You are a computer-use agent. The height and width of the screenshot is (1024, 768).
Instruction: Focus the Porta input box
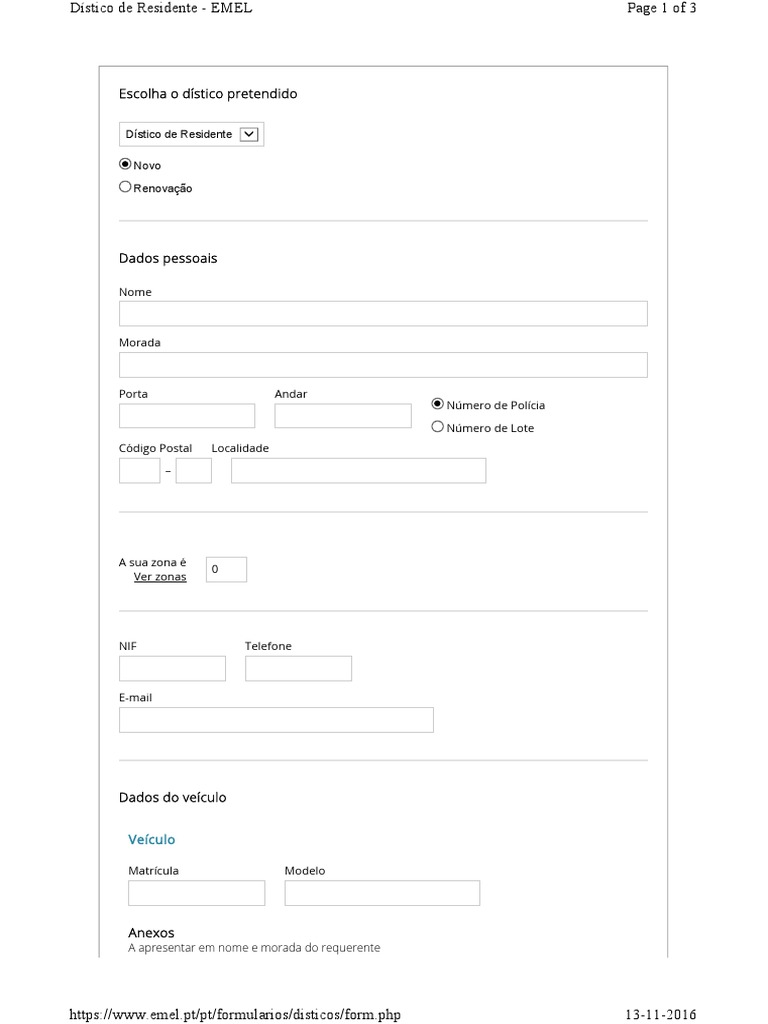187,416
